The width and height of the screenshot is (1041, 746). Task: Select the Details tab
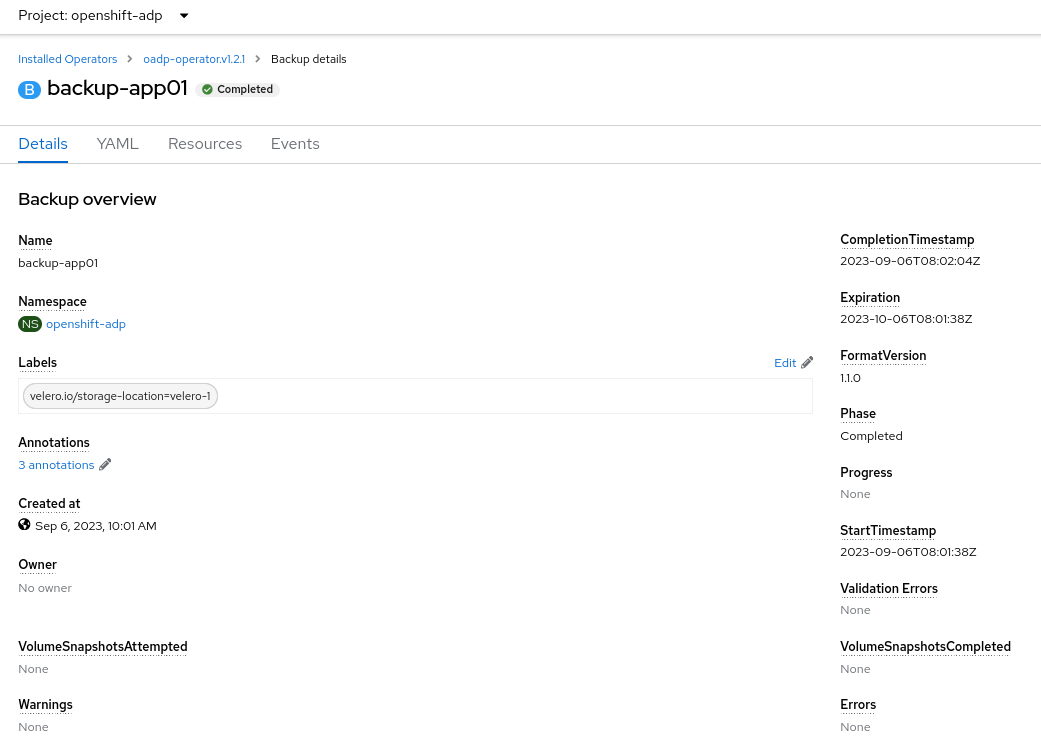(43, 144)
